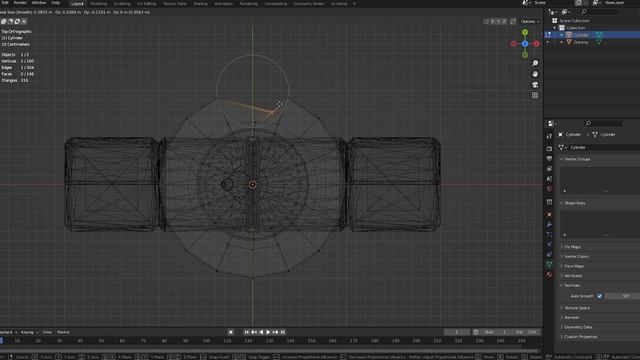Click the red X axis on the navigation gizmo
Screen dimensions: 640x360
click(536, 43)
